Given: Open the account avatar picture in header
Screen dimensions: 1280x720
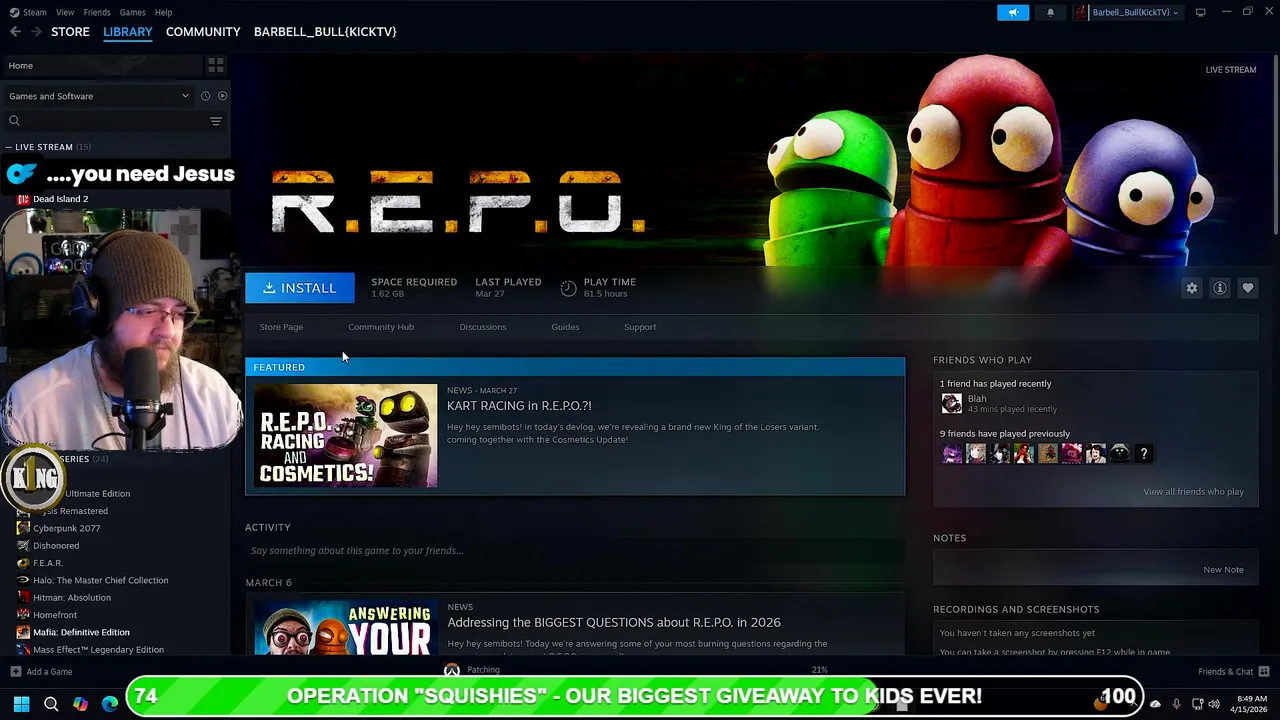Looking at the screenshot, I should pos(1081,12).
